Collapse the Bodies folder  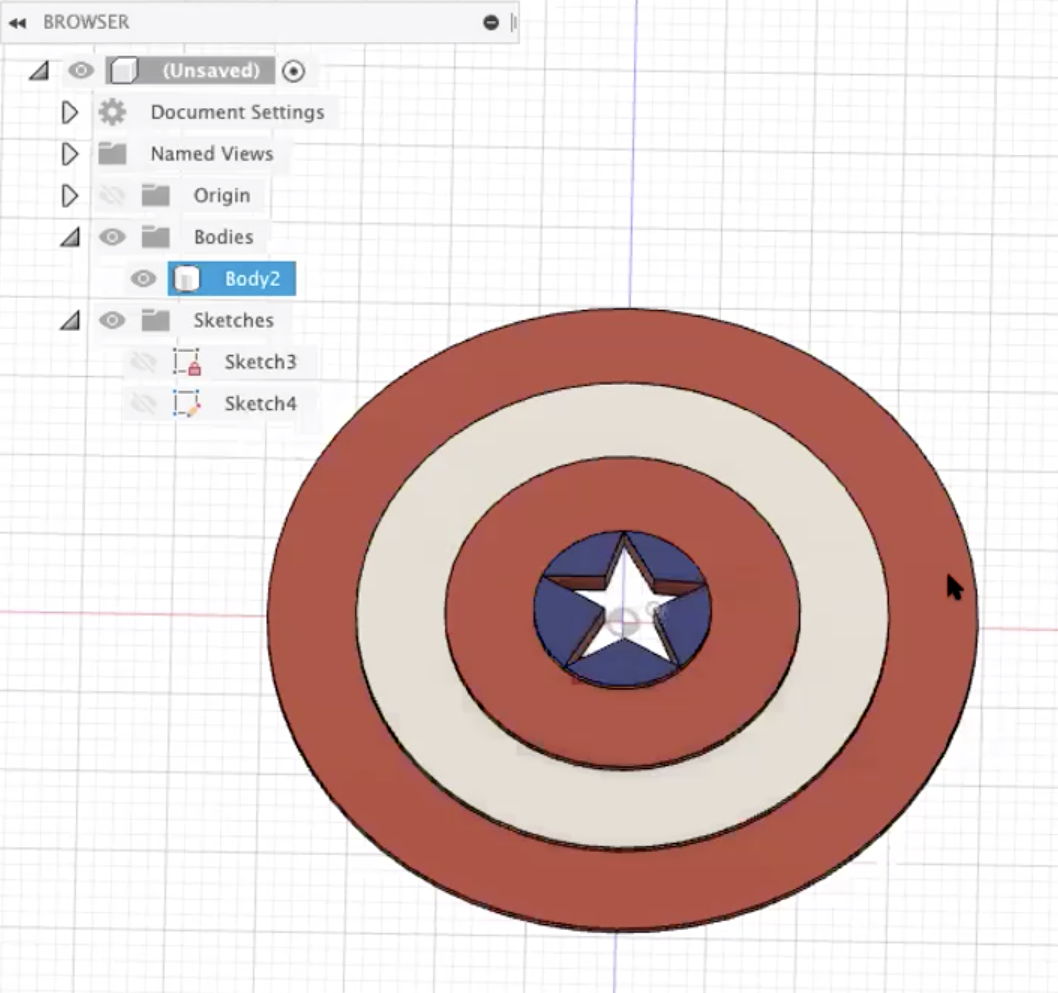click(x=69, y=238)
